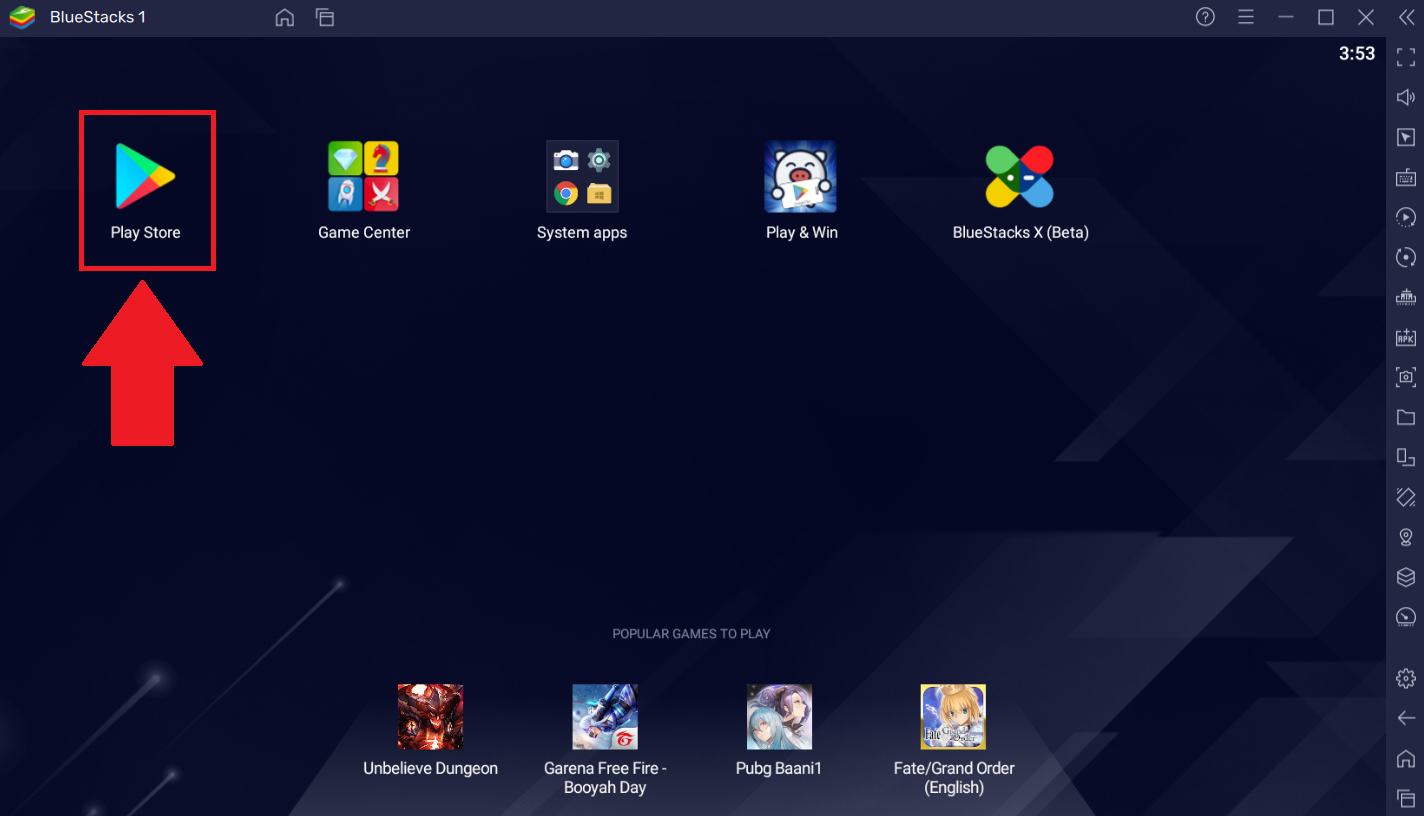This screenshot has width=1424, height=816.
Task: Open the macro recorder play icon
Action: pos(1406,217)
